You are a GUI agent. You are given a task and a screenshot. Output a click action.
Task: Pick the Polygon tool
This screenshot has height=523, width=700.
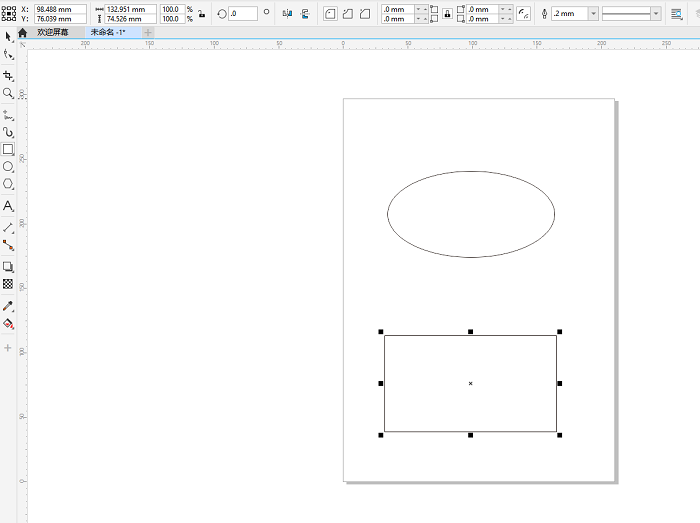8,184
